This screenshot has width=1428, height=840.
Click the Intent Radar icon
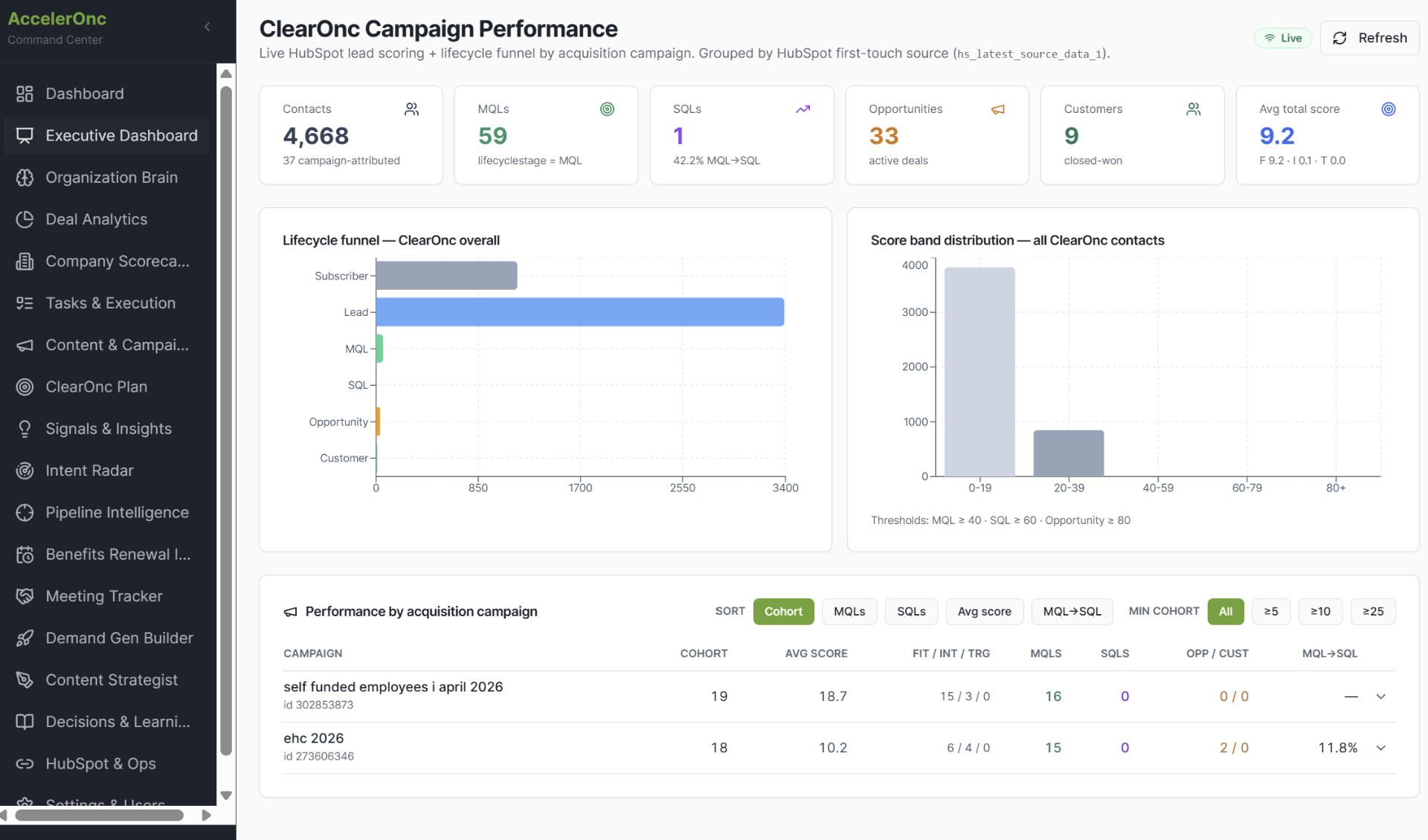pyautogui.click(x=25, y=471)
